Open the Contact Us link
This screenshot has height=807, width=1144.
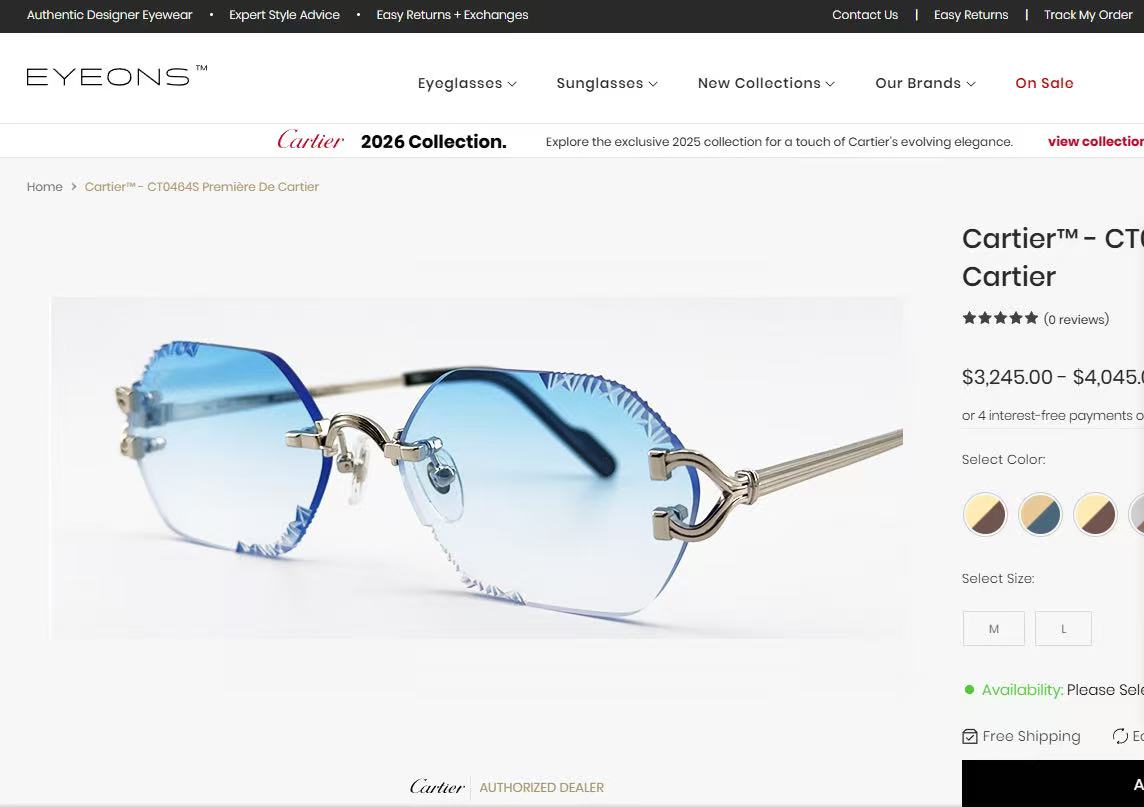click(865, 15)
